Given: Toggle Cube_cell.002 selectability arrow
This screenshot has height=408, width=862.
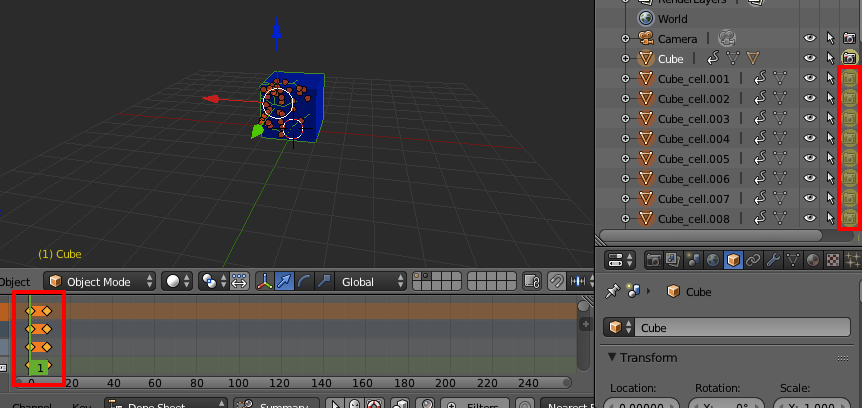Looking at the screenshot, I should (x=831, y=98).
